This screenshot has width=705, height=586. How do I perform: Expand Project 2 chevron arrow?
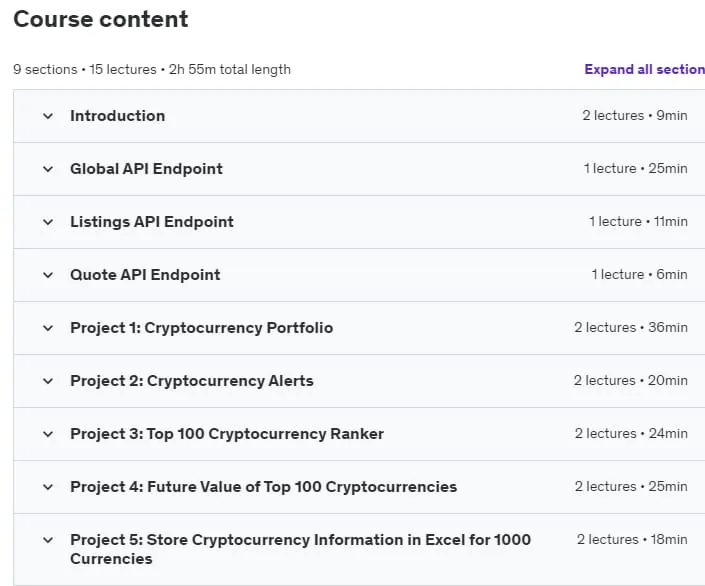pyautogui.click(x=48, y=381)
